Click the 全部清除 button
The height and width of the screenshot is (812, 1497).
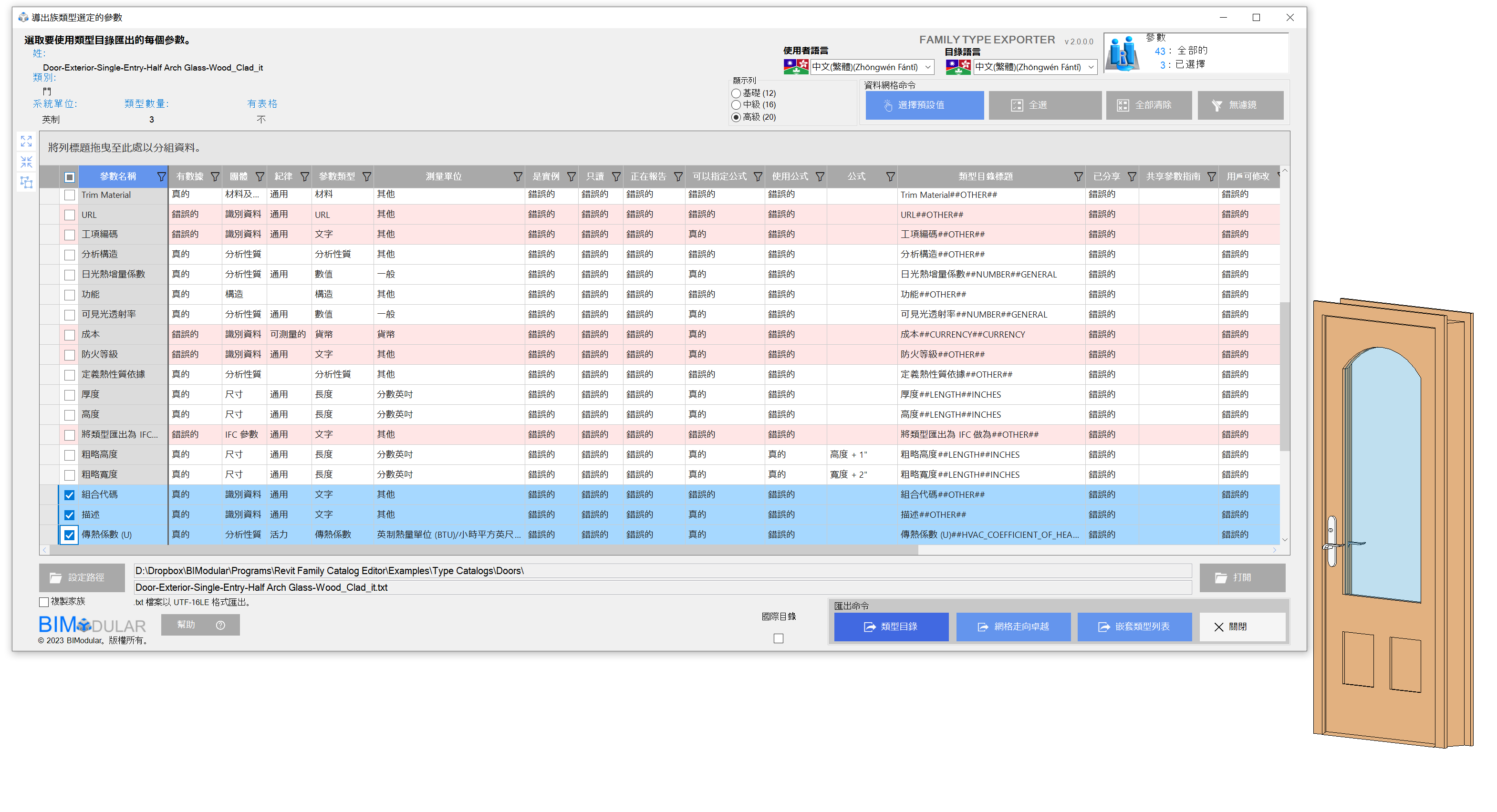point(1148,105)
